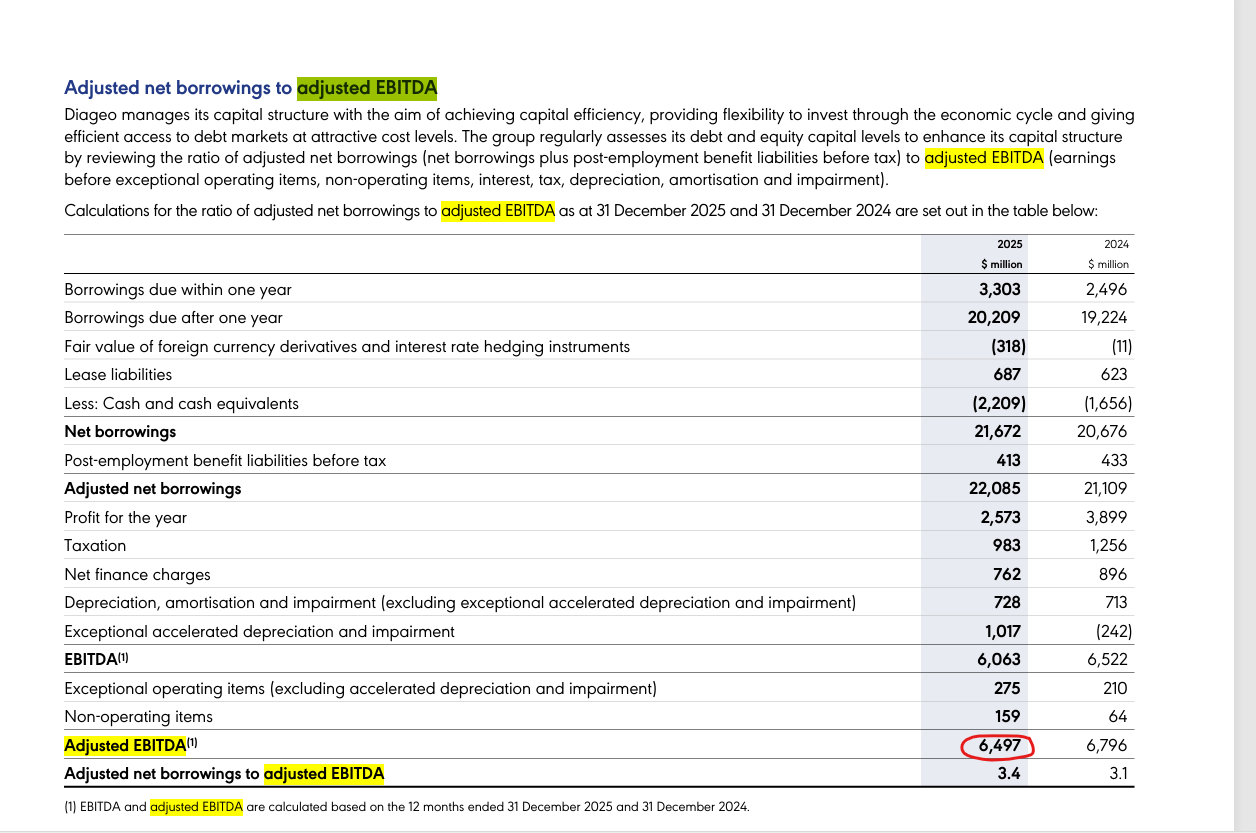
Task: Click the 2024 column header
Action: pos(1115,244)
